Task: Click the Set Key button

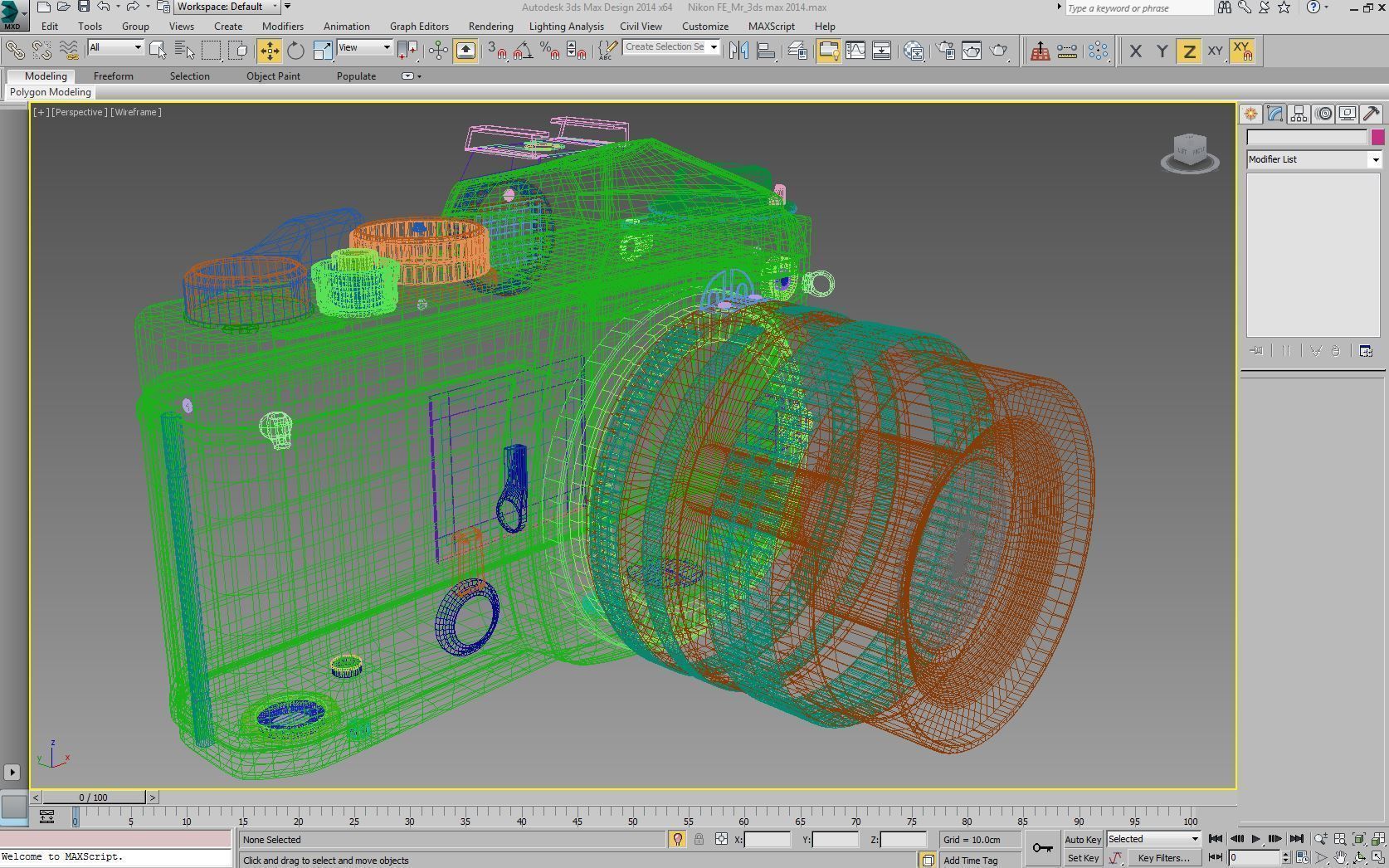Action: click(1083, 858)
